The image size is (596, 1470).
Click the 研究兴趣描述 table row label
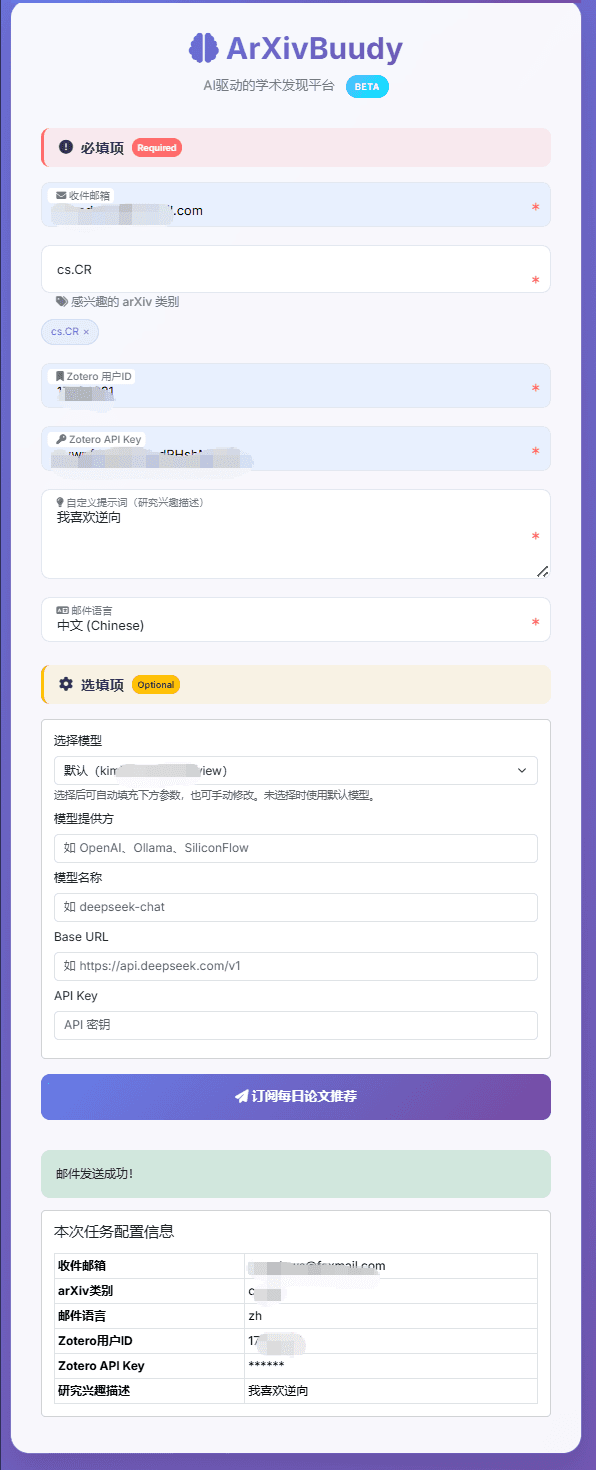click(94, 1391)
